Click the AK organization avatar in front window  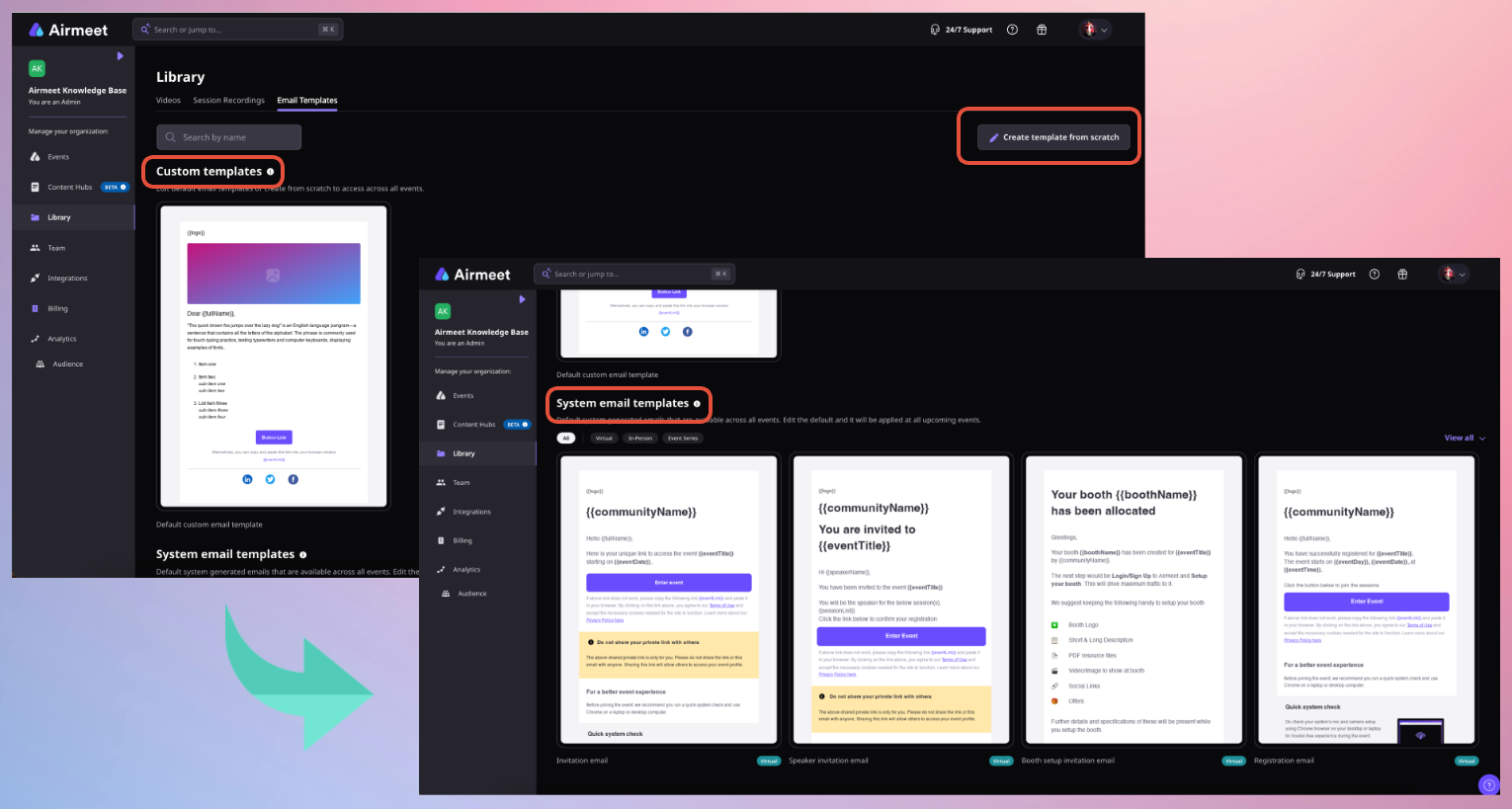pos(443,311)
